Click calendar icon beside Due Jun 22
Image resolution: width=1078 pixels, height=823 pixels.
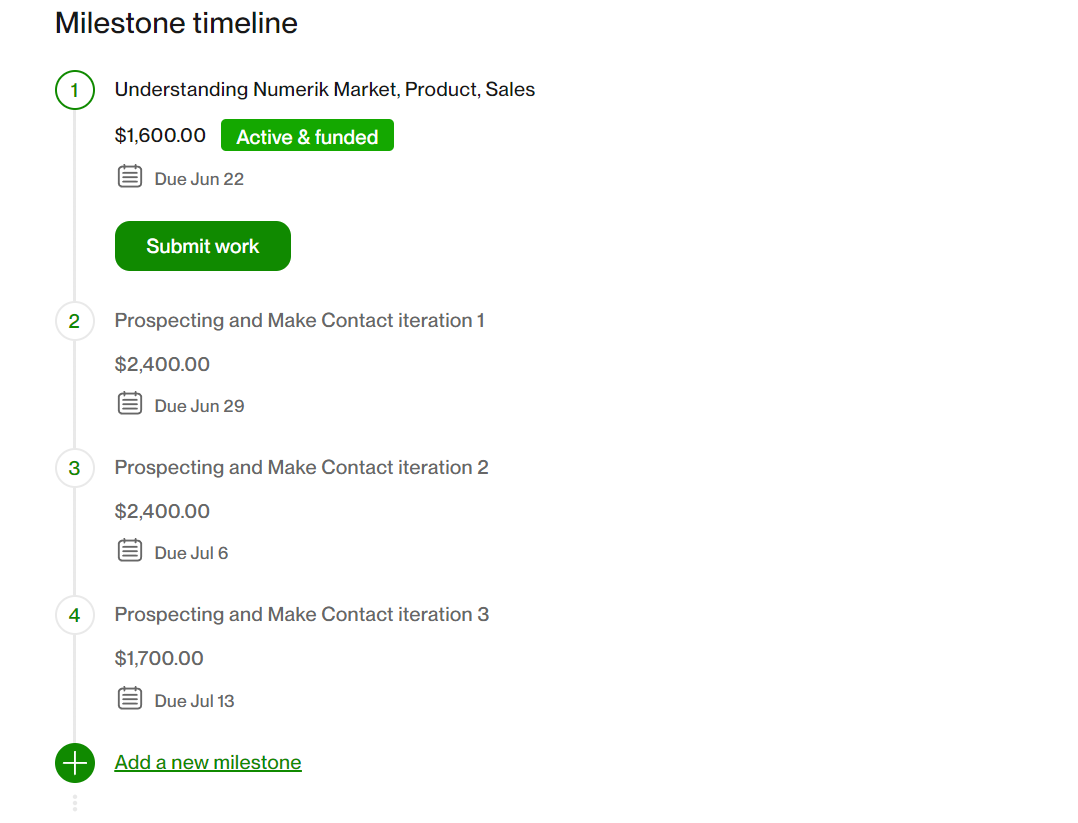coord(130,176)
